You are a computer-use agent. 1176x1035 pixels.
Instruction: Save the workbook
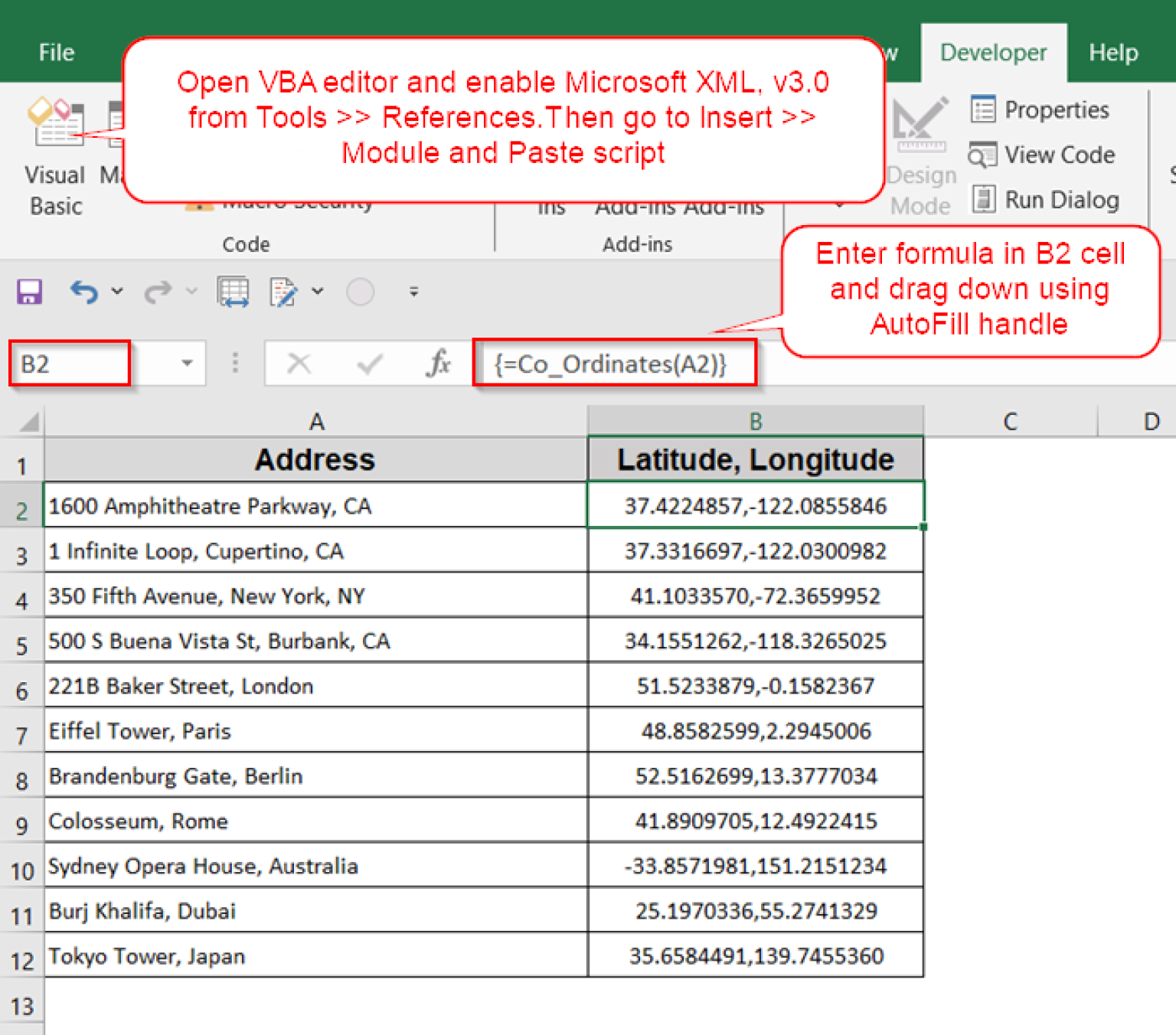(x=29, y=292)
